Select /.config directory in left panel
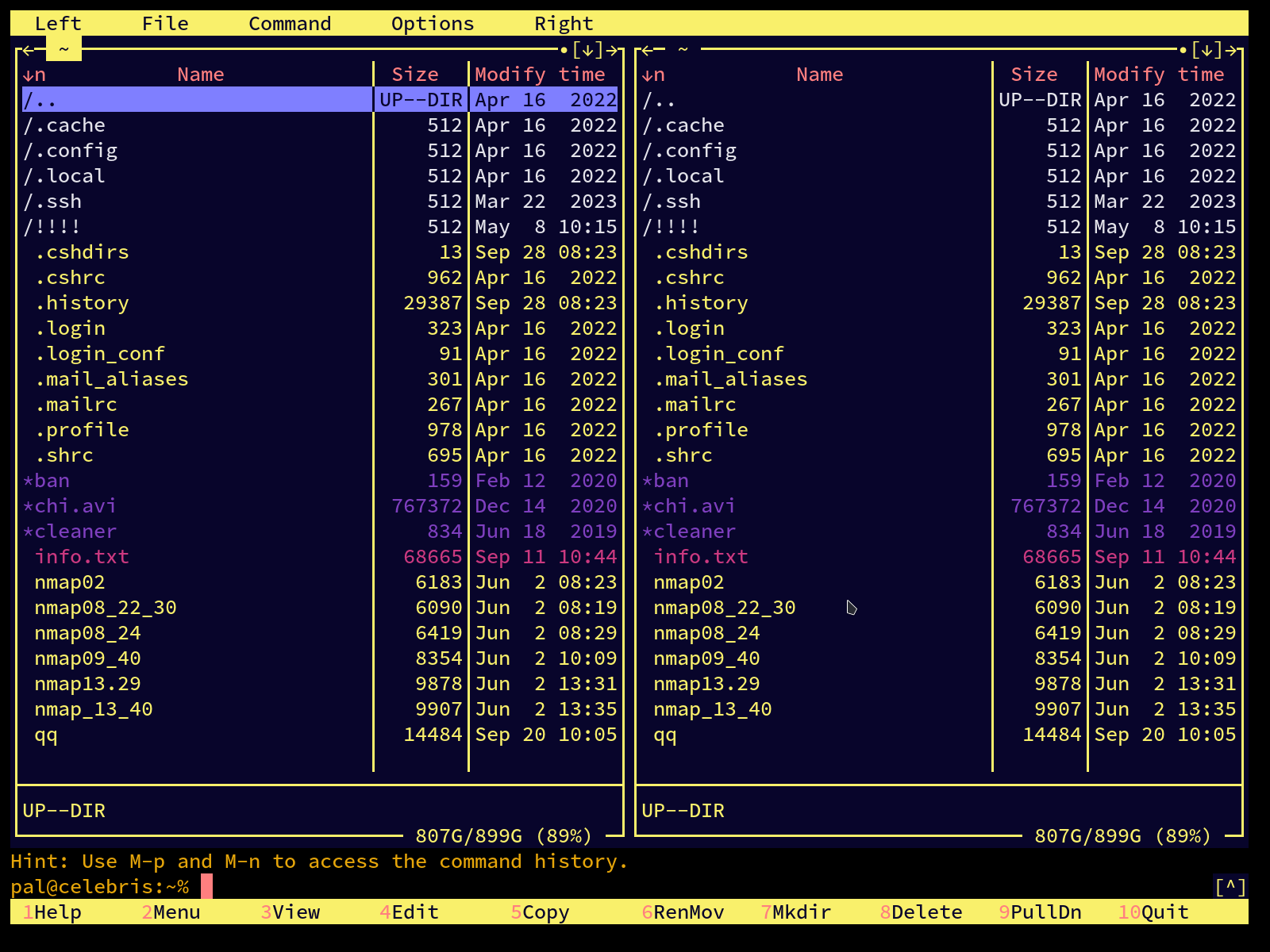This screenshot has height=952, width=1270. click(x=320, y=151)
